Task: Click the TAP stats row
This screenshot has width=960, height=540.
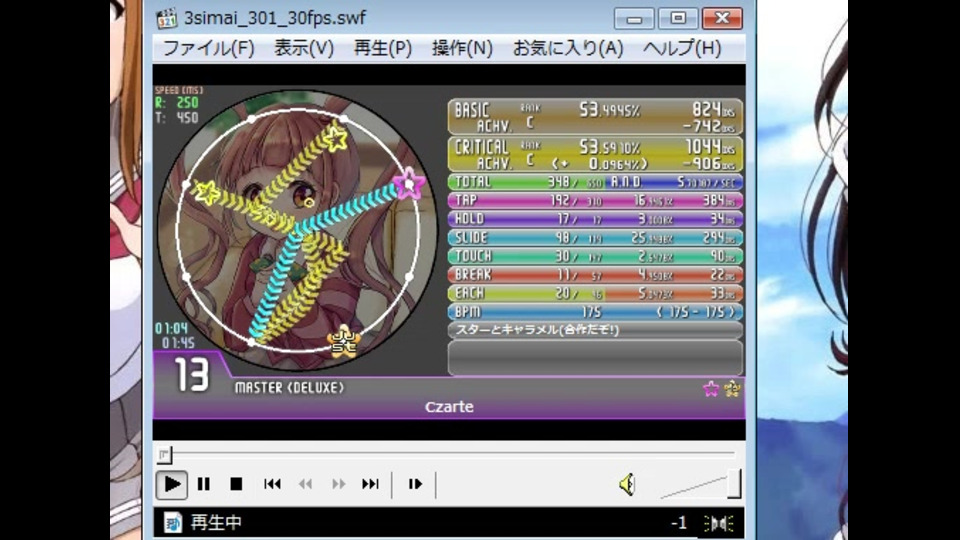Action: pyautogui.click(x=595, y=200)
